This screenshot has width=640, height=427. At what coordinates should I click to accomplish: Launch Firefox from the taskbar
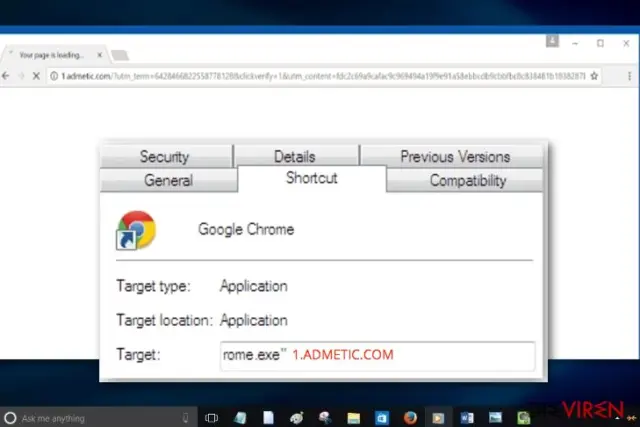410,418
